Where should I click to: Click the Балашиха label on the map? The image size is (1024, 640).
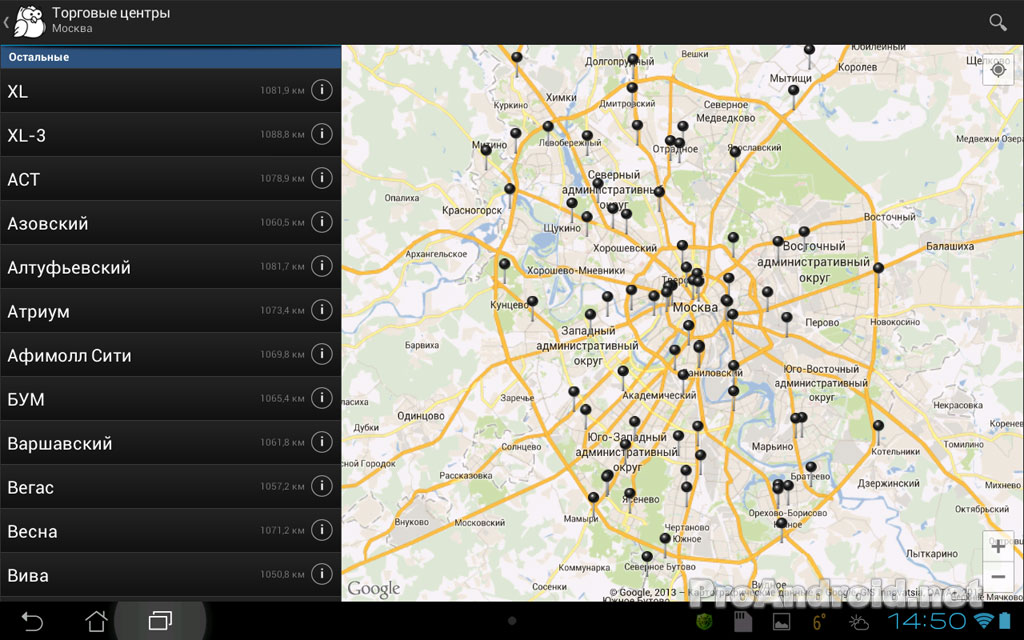click(x=950, y=246)
